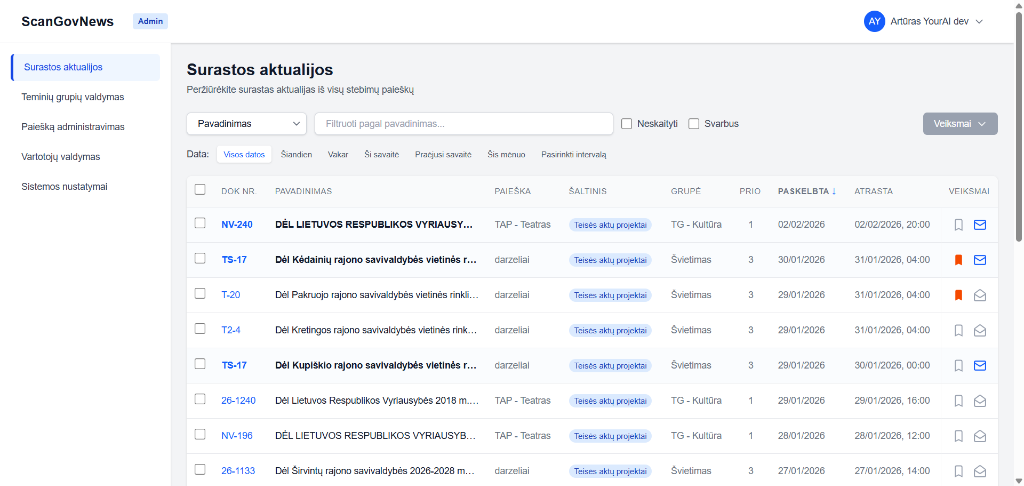1024x486 pixels.
Task: Bookmark the T2-4 row
Action: click(959, 331)
